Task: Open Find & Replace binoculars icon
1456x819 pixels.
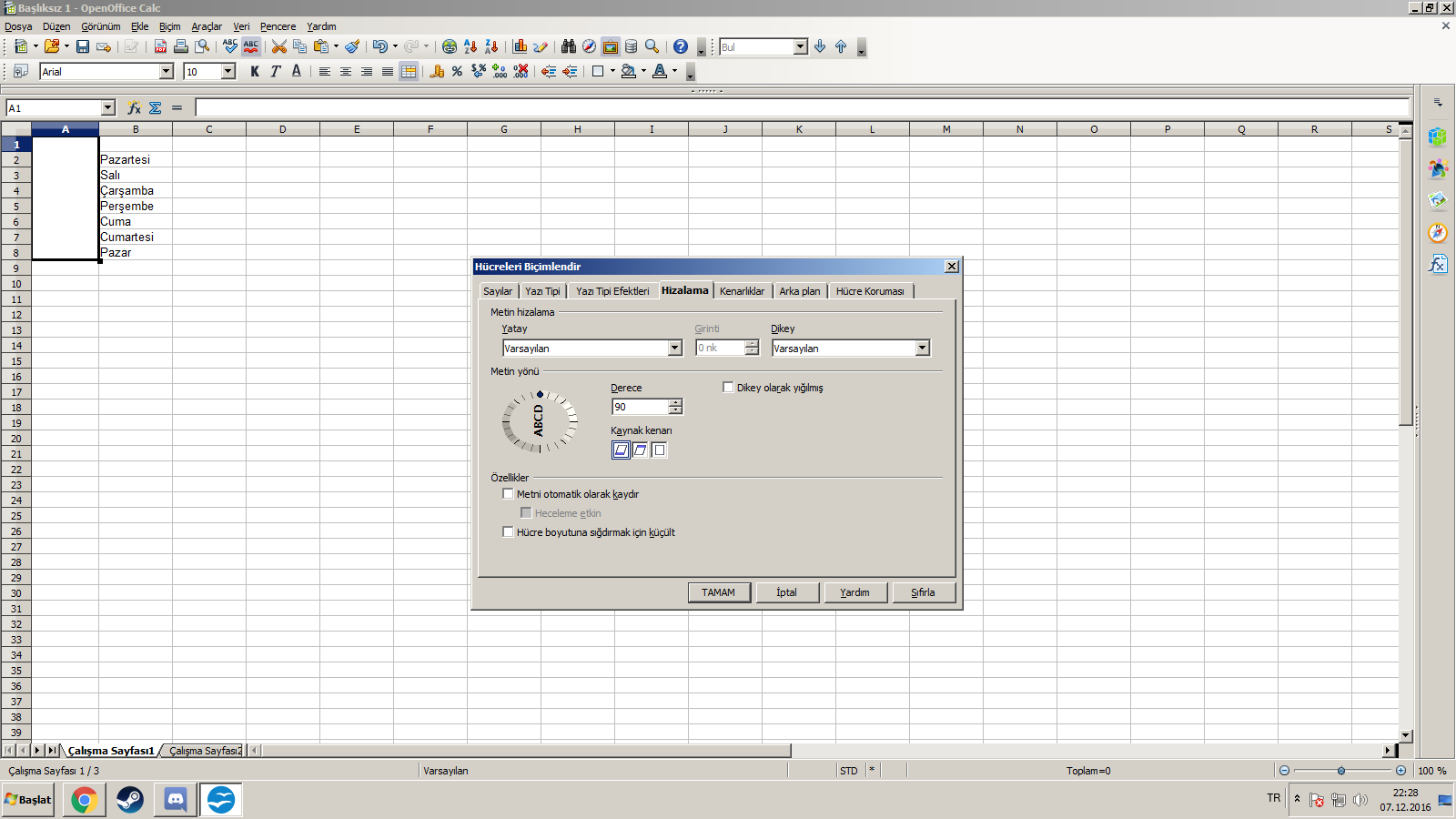Action: (x=569, y=46)
